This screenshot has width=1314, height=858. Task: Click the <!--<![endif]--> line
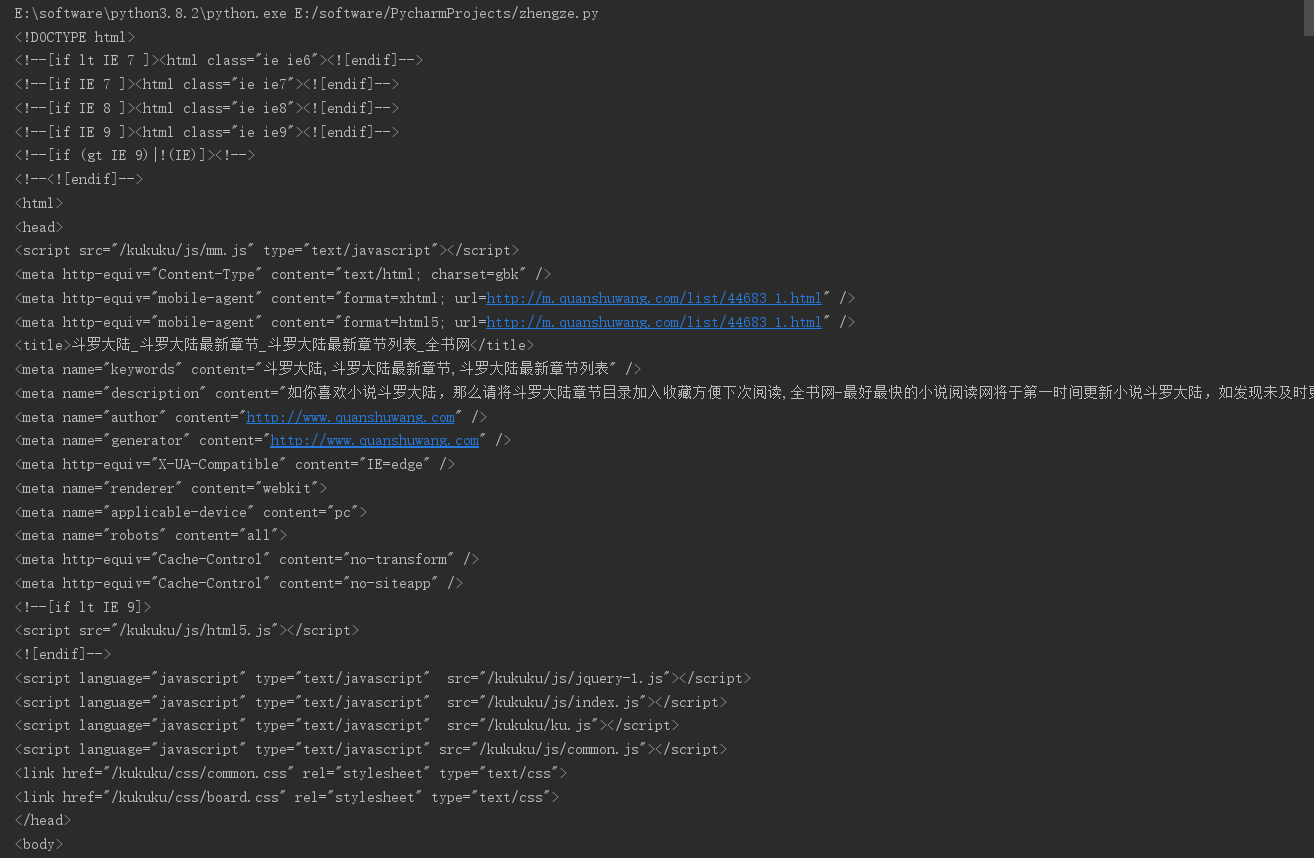click(79, 179)
